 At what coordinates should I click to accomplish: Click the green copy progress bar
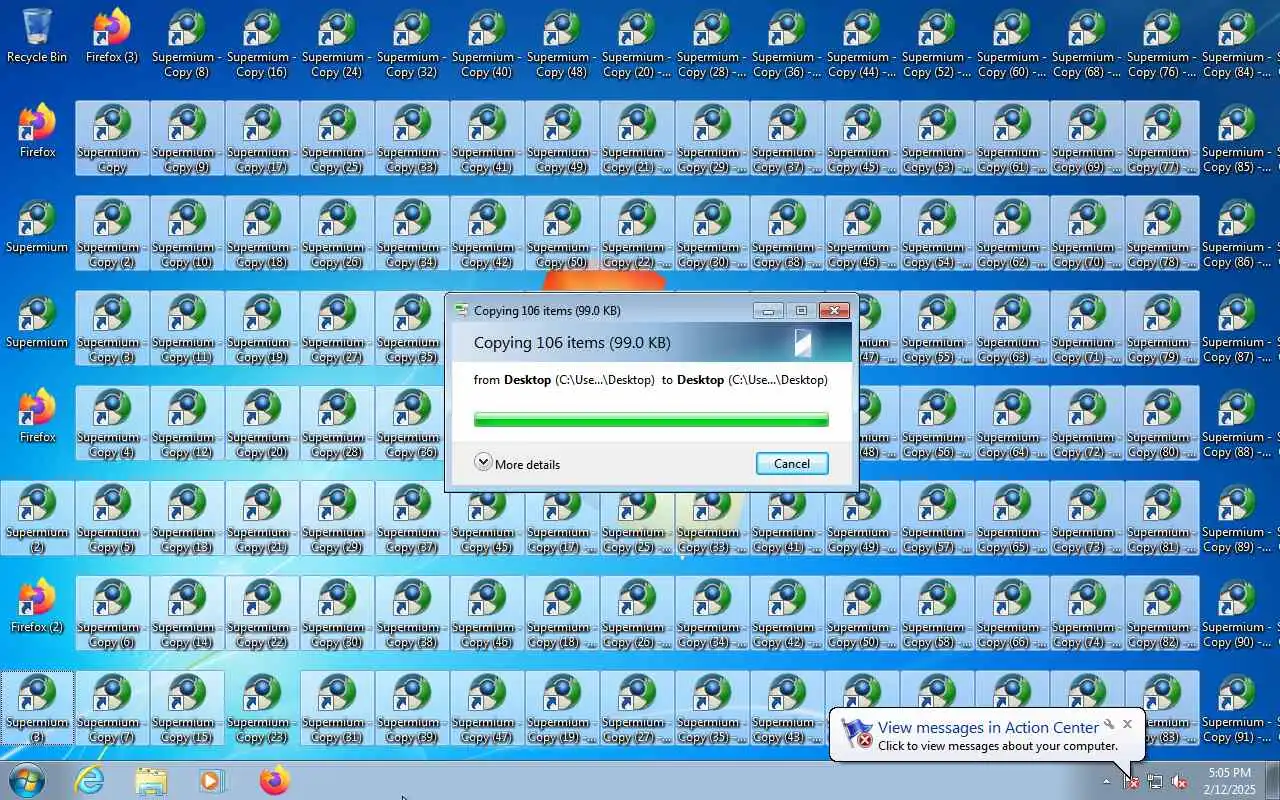(x=651, y=420)
